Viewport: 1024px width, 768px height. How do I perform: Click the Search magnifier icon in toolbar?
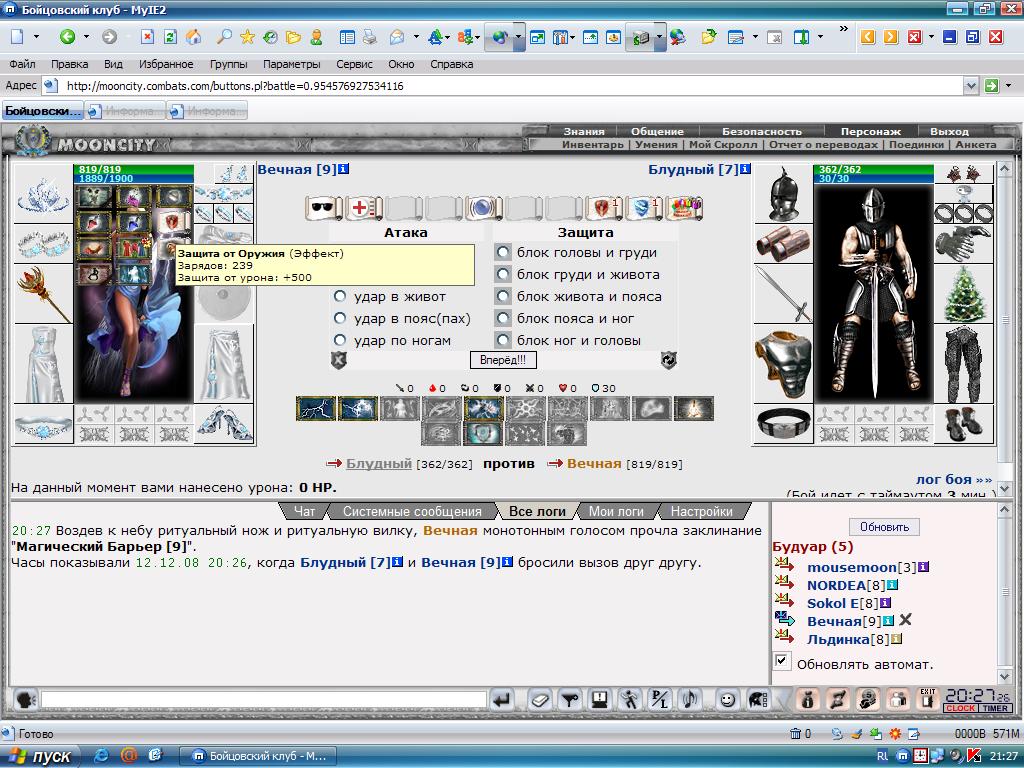(224, 37)
